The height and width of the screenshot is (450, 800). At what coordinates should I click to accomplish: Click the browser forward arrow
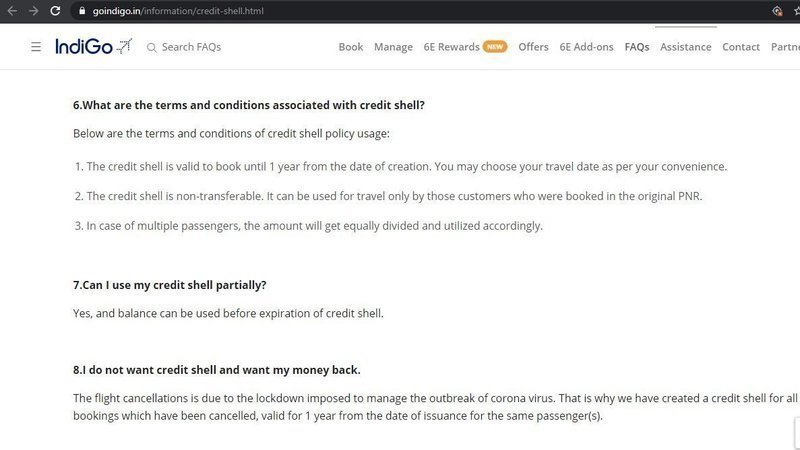(x=34, y=11)
